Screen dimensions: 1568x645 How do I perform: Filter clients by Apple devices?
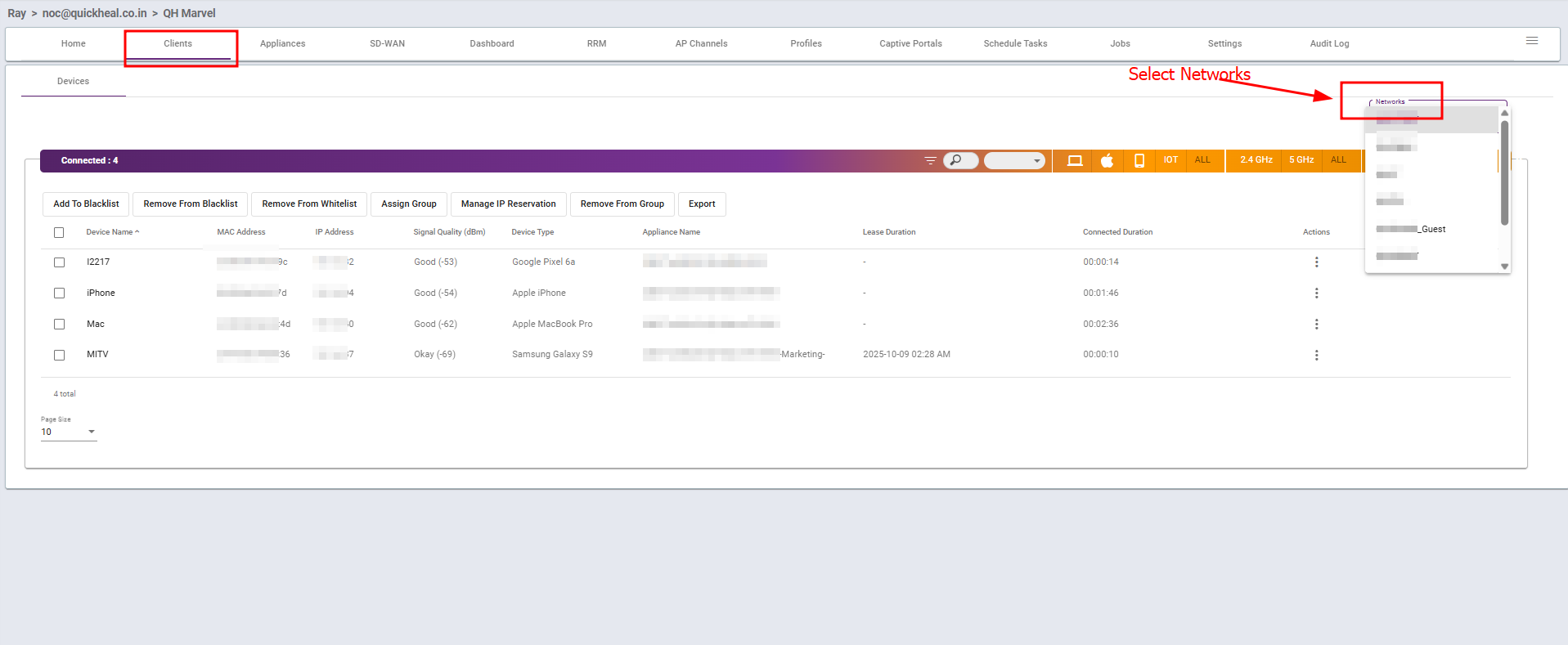(x=1107, y=160)
